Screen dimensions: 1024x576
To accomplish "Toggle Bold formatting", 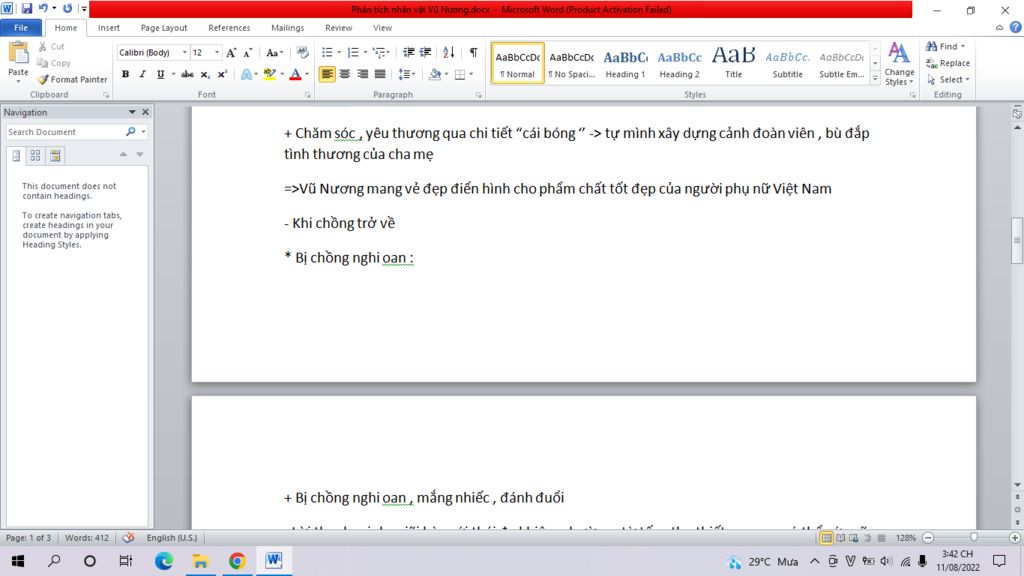I will (x=125, y=74).
